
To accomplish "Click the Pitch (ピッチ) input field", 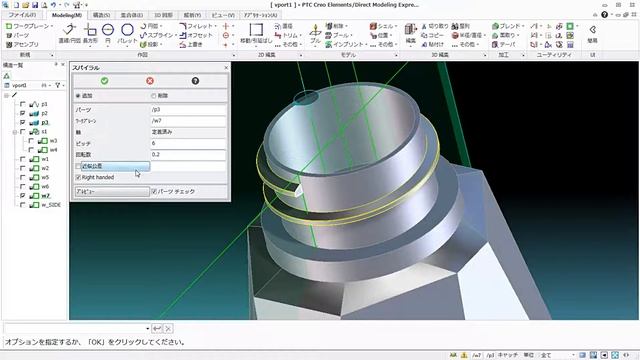I will 188,143.
